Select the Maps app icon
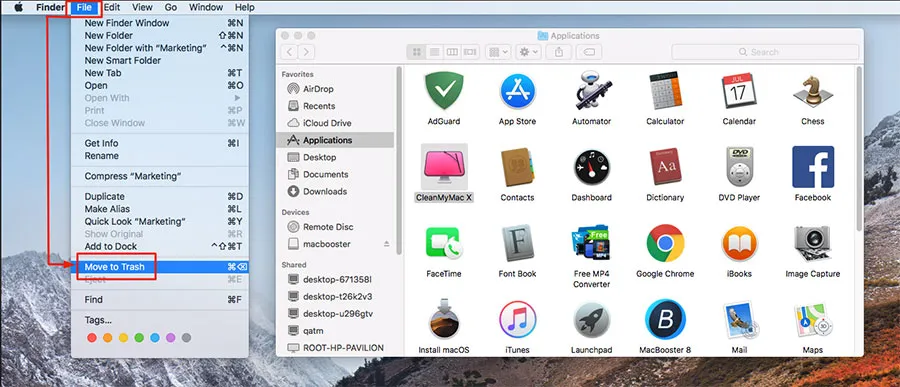Viewport: 900px width, 387px height. [x=813, y=320]
